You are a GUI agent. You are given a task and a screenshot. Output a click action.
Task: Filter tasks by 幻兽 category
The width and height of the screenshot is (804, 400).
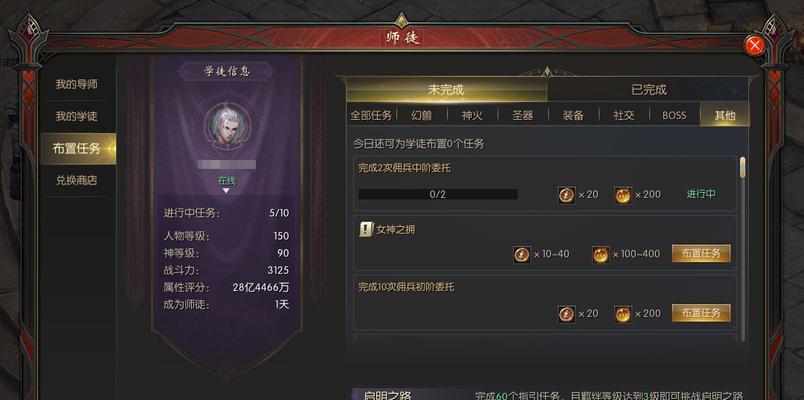point(421,115)
